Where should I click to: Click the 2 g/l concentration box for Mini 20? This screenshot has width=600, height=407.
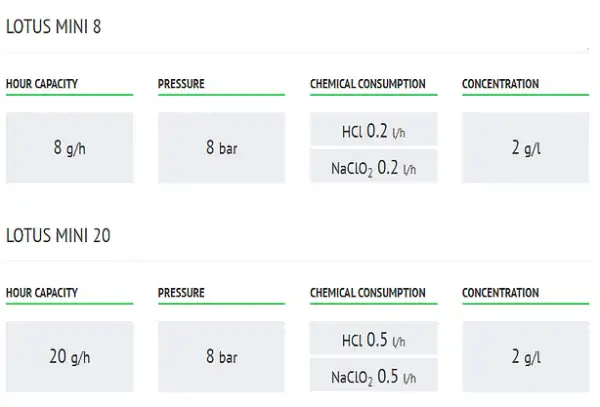pos(525,357)
